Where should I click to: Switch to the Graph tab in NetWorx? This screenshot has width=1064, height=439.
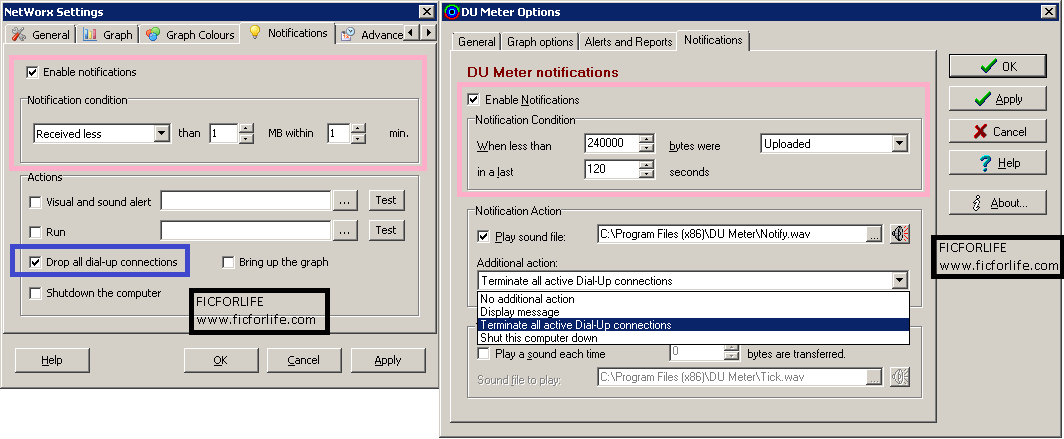tap(108, 34)
